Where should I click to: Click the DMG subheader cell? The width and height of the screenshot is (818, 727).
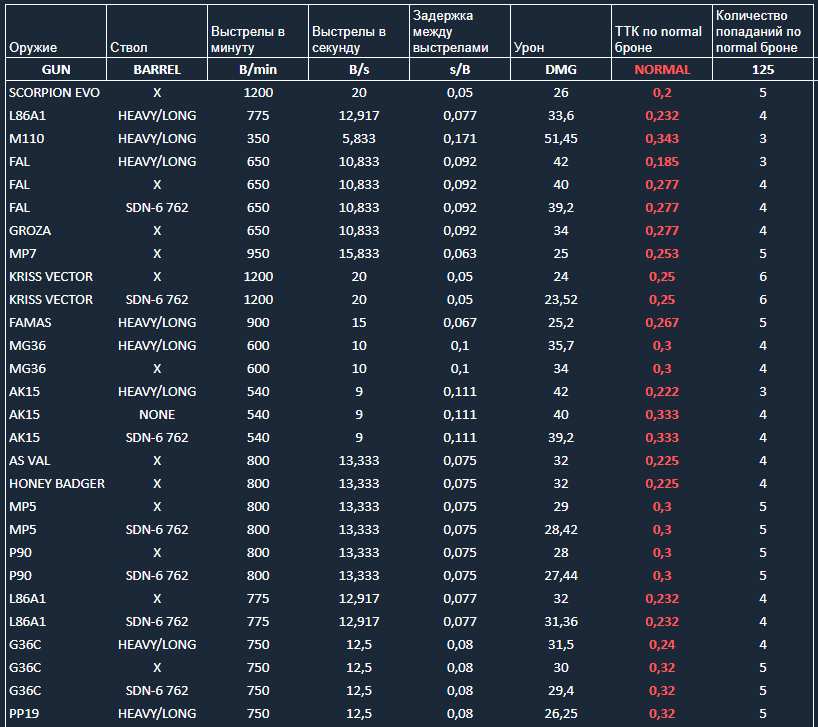click(x=561, y=70)
